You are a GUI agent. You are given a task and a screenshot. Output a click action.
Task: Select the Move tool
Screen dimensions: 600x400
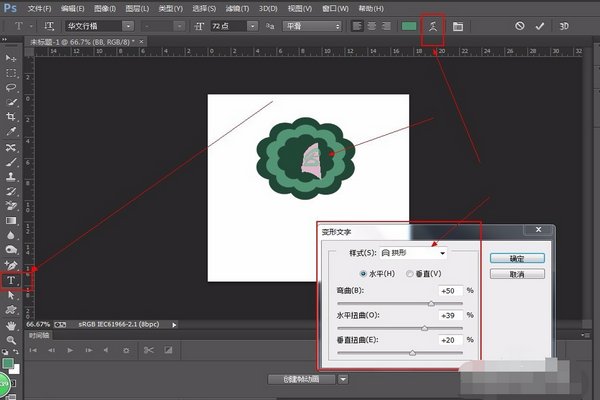pyautogui.click(x=11, y=58)
